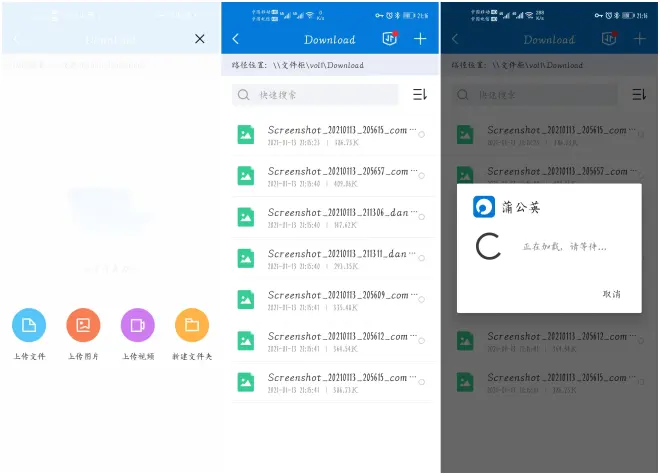The width and height of the screenshot is (660, 475).
Task: Click the 取消 cancel button in loading dialog
Action: [612, 294]
